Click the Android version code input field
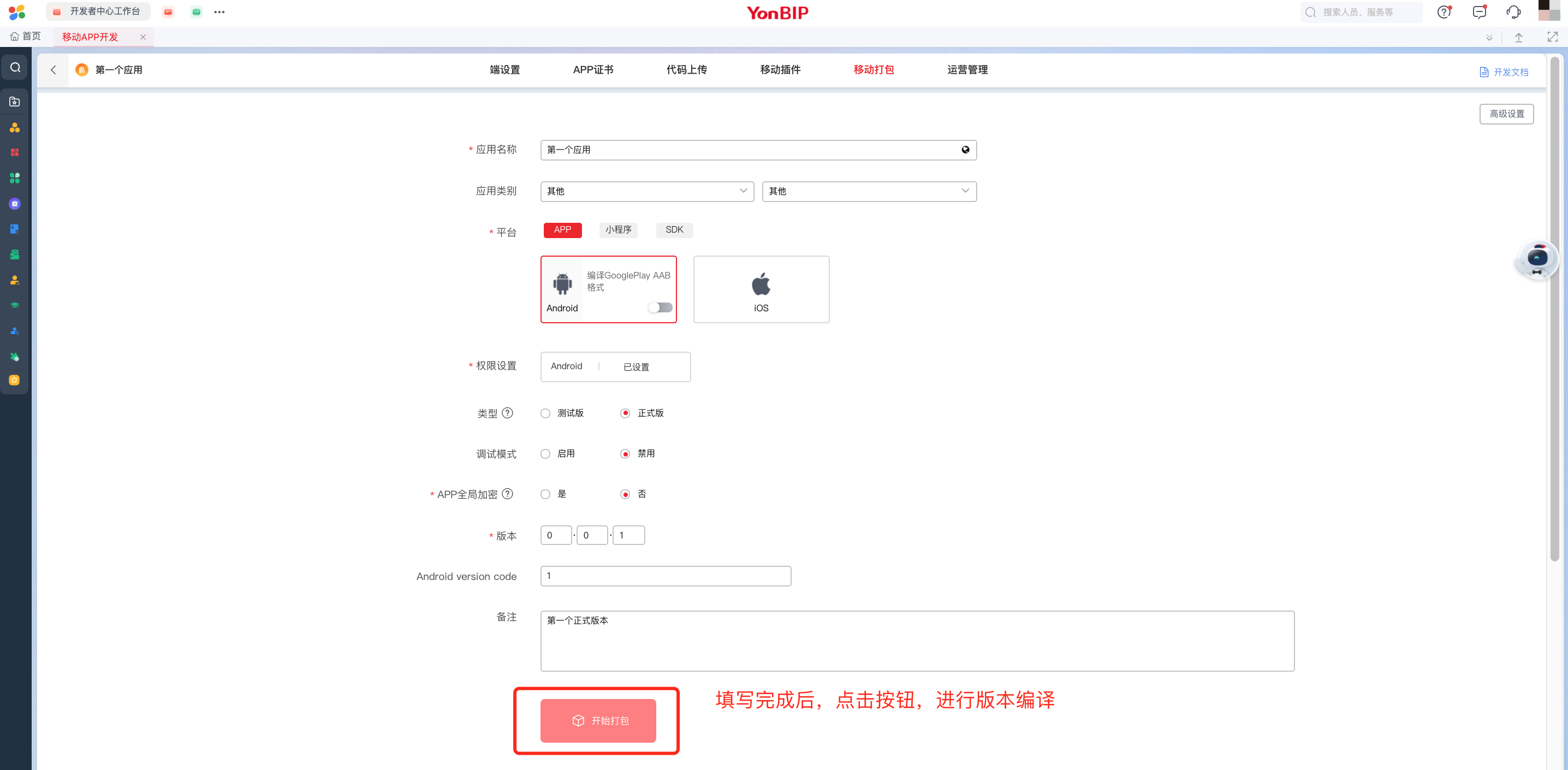 tap(666, 576)
